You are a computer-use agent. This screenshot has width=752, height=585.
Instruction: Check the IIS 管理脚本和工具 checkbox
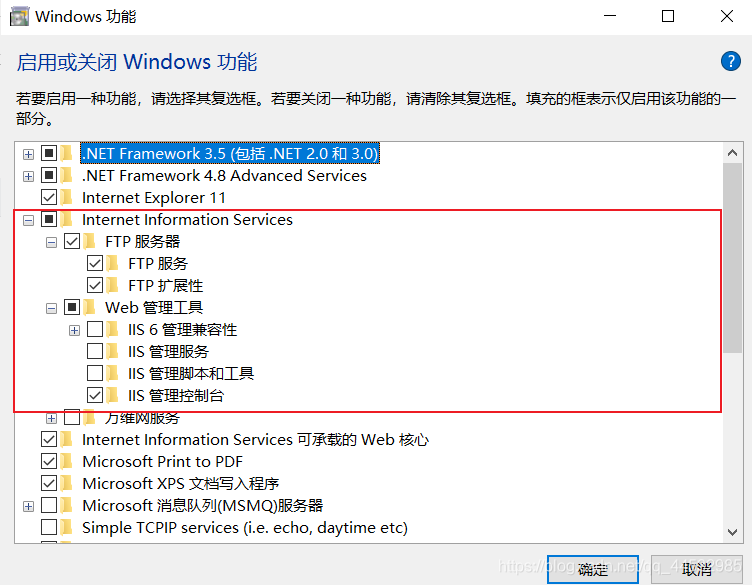[x=95, y=374]
